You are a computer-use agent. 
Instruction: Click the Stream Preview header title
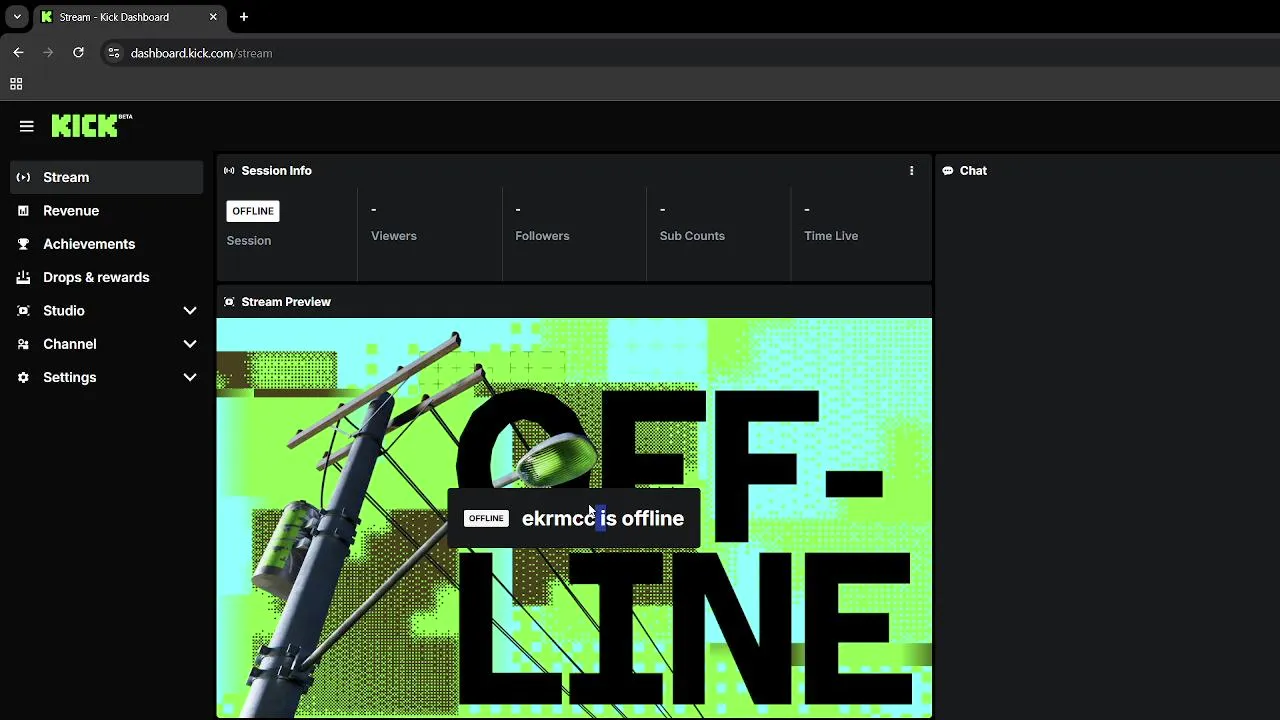pos(286,302)
